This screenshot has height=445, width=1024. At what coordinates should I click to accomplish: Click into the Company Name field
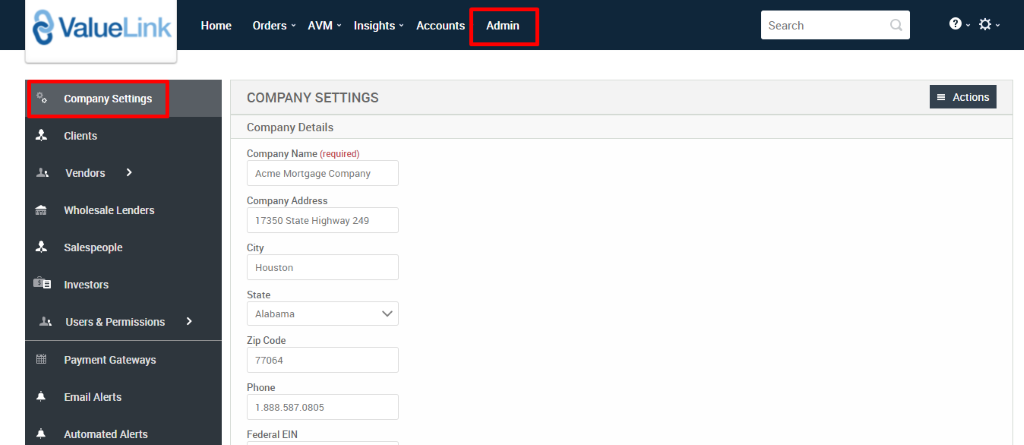pos(322,173)
